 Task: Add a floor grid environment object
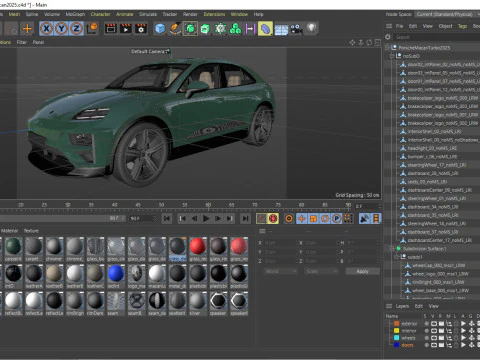point(281,29)
